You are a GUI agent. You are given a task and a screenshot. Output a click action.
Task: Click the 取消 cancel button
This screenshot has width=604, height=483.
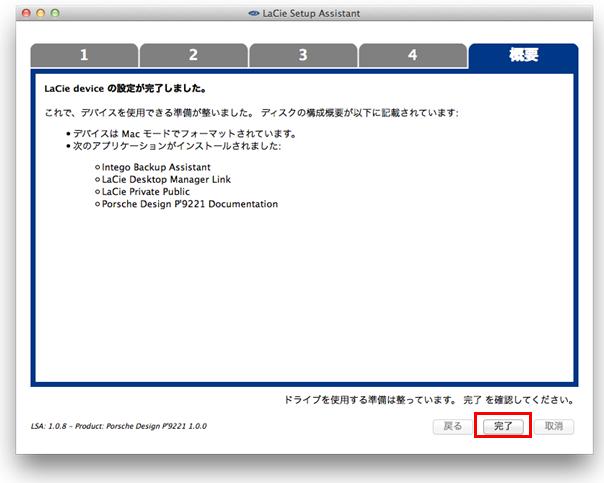[x=554, y=426]
